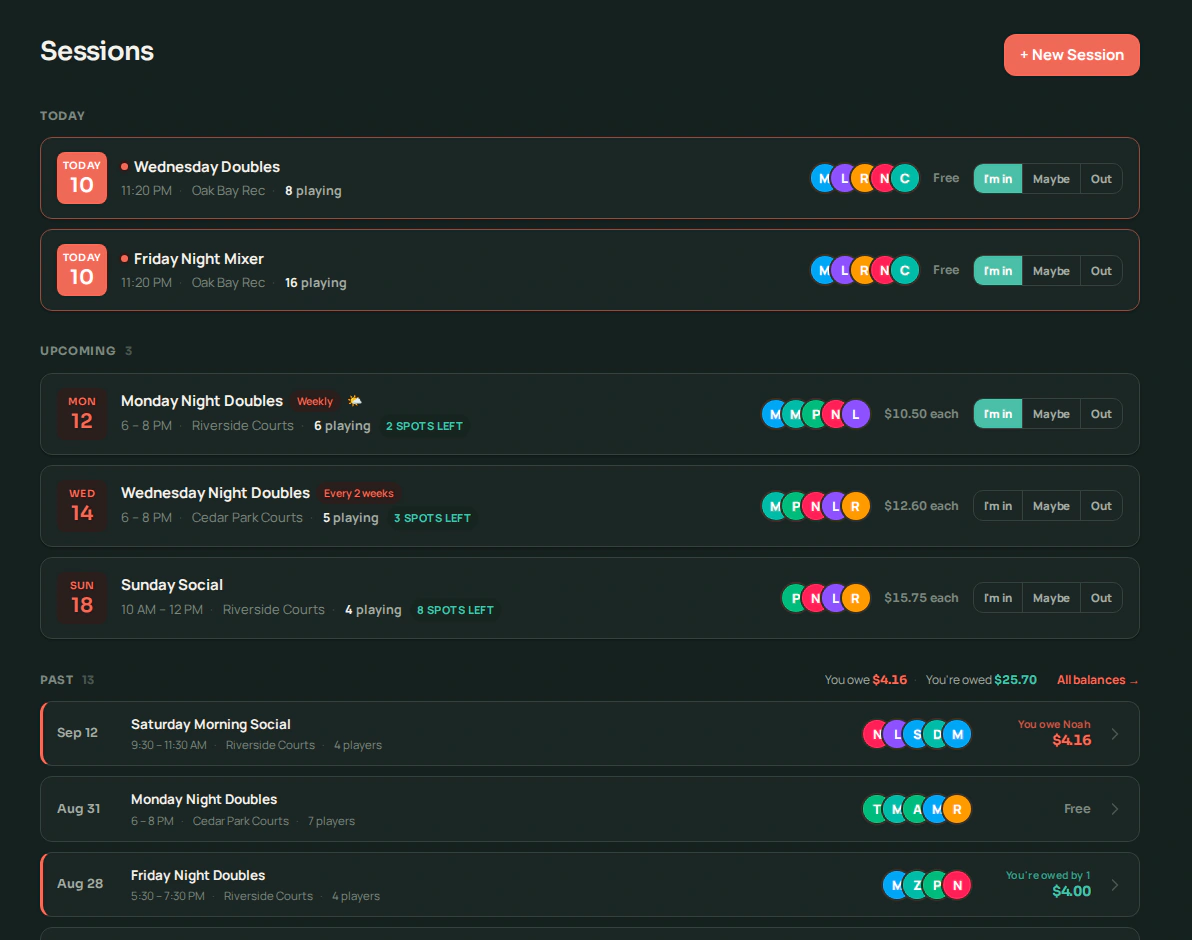Expand Aug 31 Monday Night Doubles chevron
This screenshot has height=940, width=1192.
(1114, 809)
